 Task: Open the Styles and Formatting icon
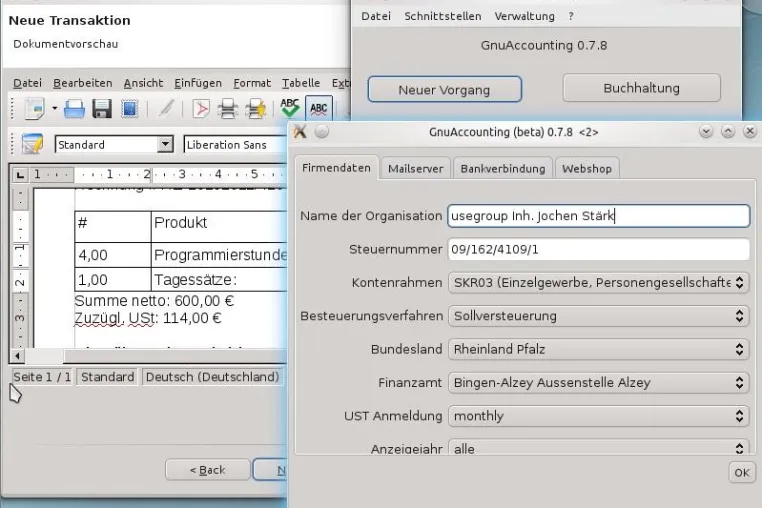pos(33,144)
